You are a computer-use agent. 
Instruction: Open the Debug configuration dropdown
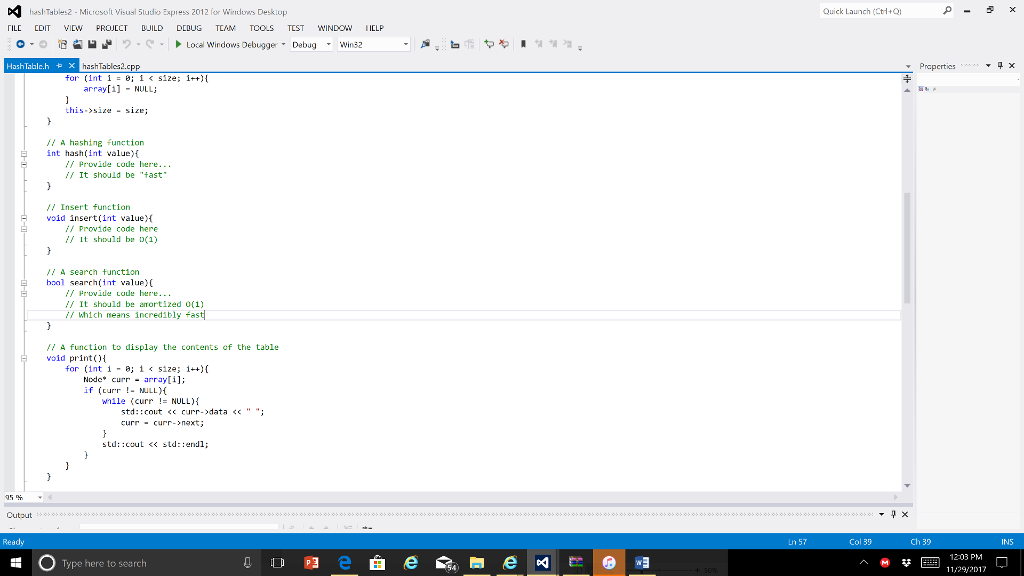(311, 44)
